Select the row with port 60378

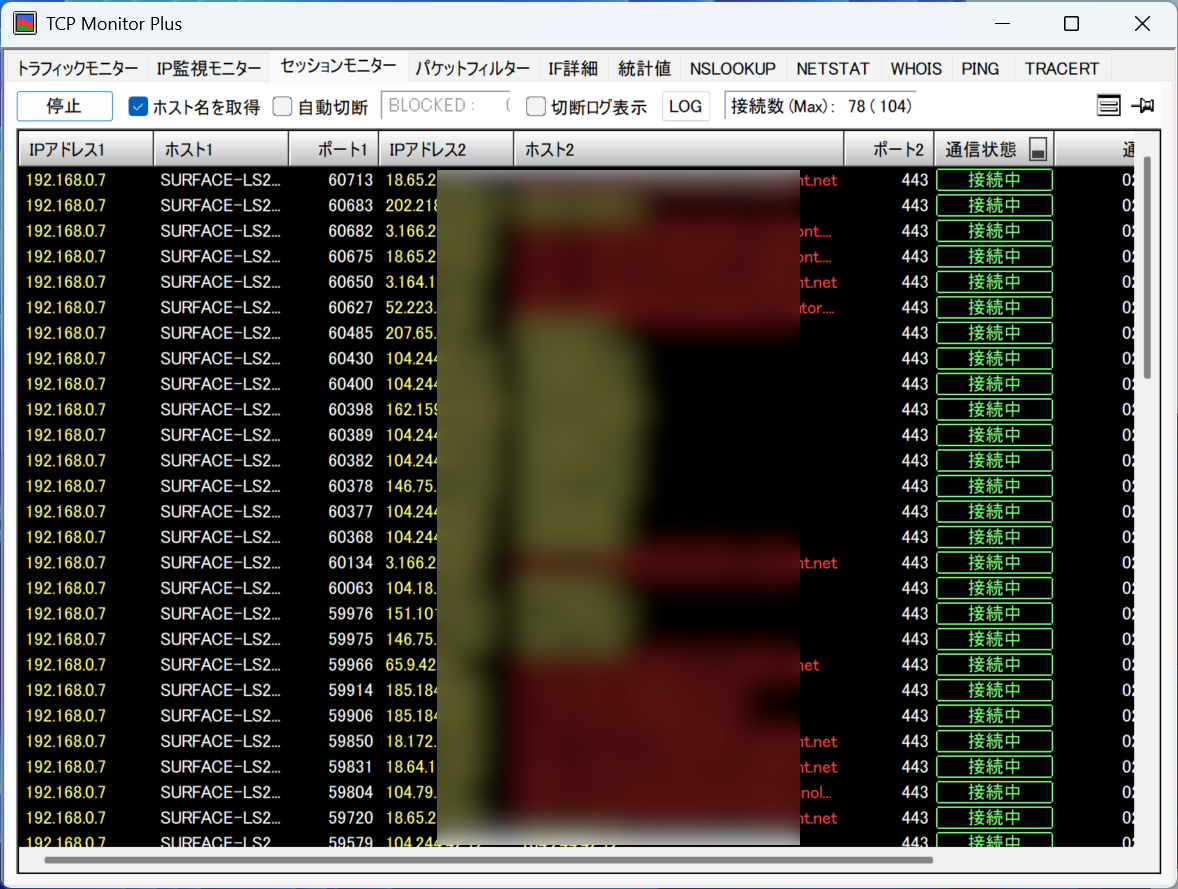[576, 487]
